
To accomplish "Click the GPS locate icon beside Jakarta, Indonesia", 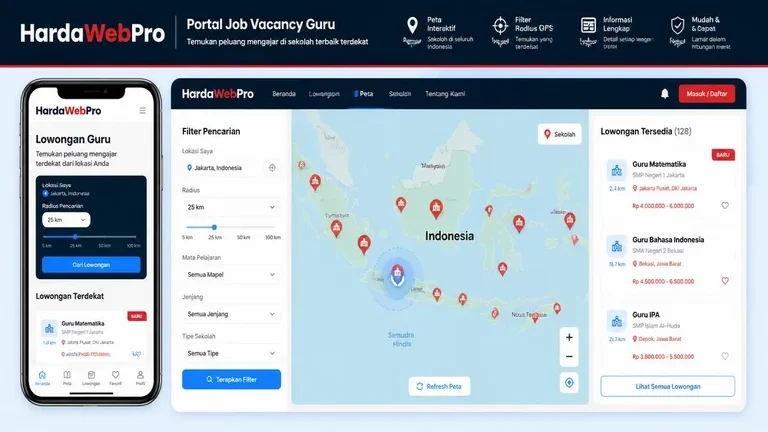I will tap(272, 168).
